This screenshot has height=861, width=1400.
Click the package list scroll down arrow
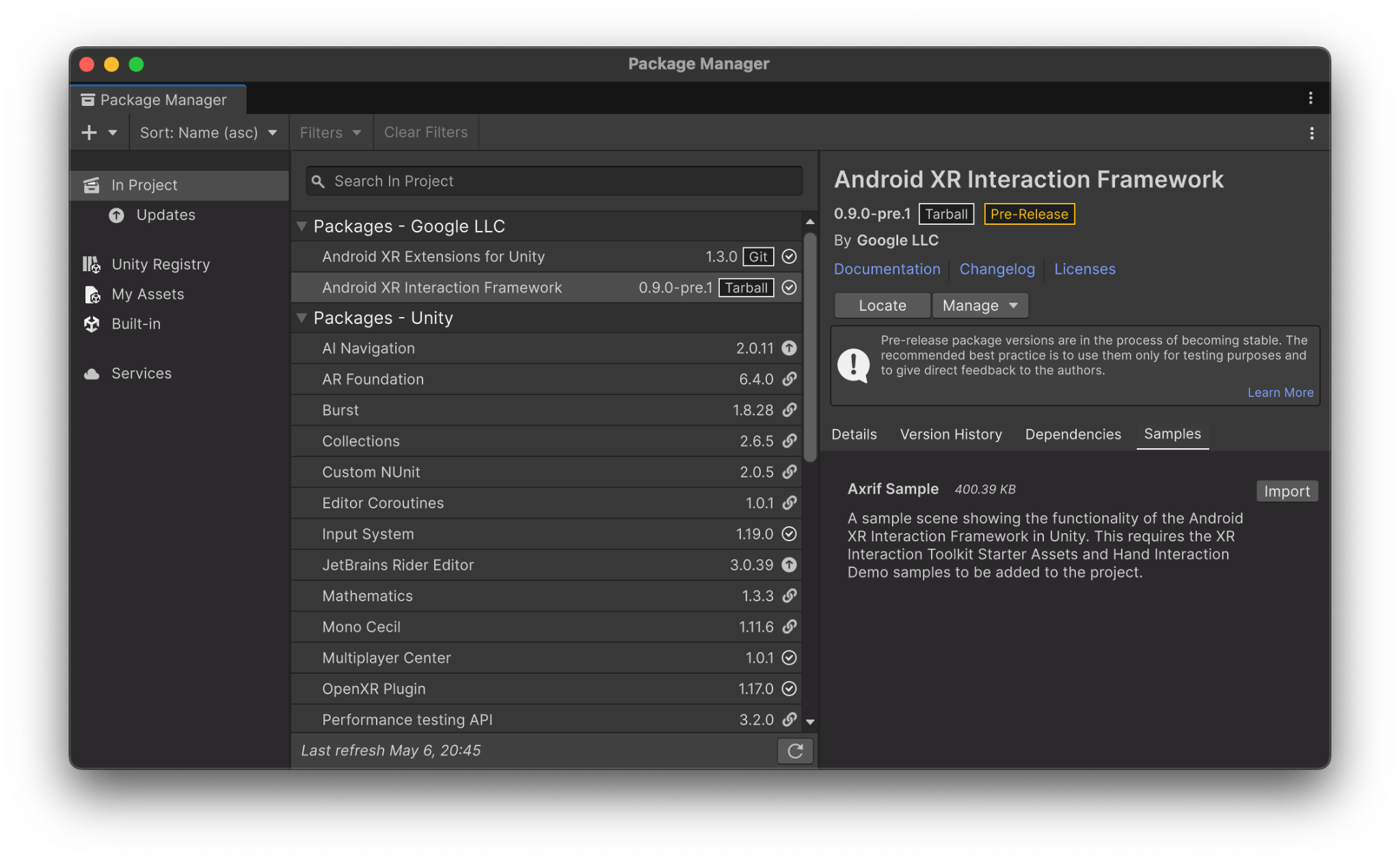pyautogui.click(x=810, y=722)
